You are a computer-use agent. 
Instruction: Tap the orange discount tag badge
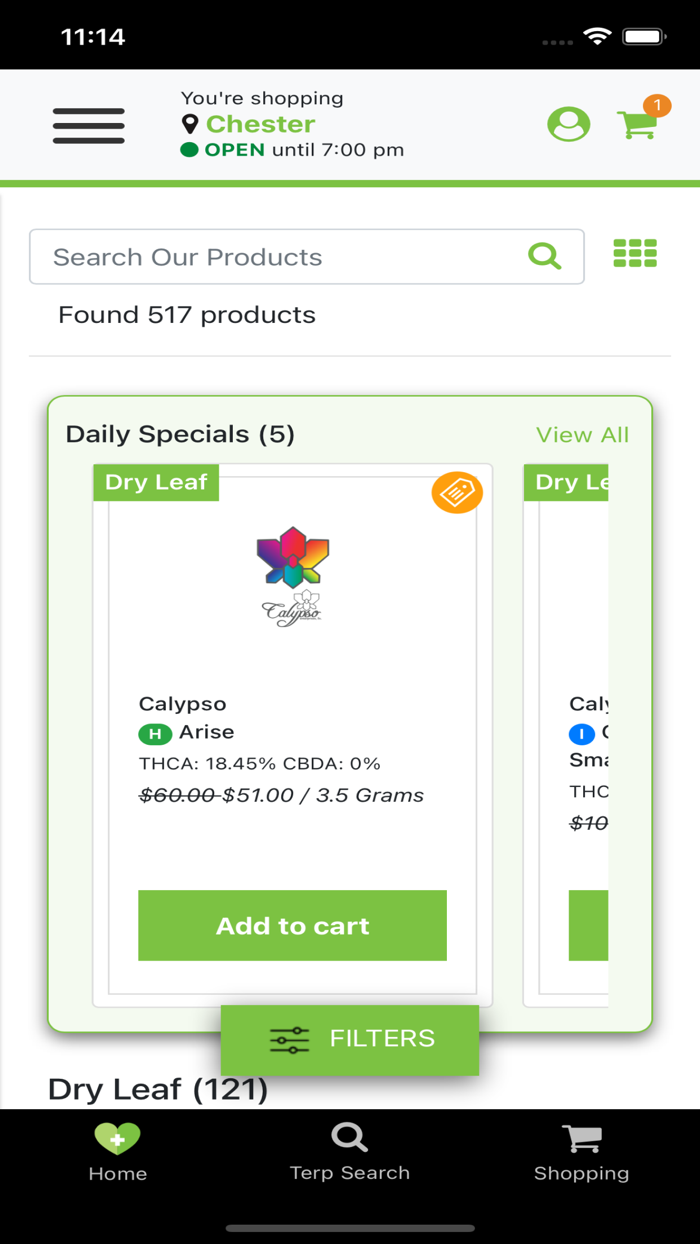coord(457,493)
